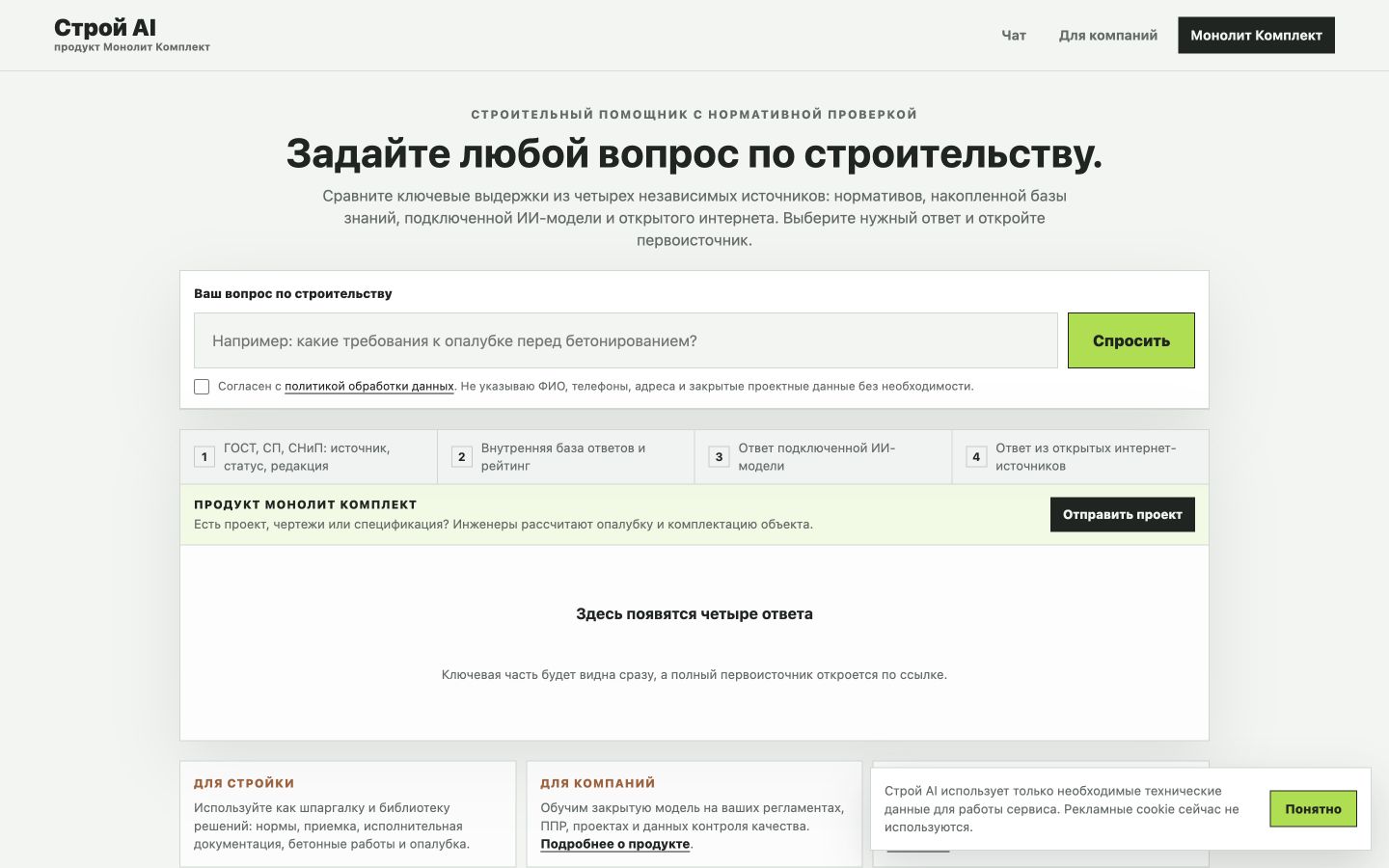Select source tab 3 Ответ подключенной ИИ-модели

(x=824, y=456)
